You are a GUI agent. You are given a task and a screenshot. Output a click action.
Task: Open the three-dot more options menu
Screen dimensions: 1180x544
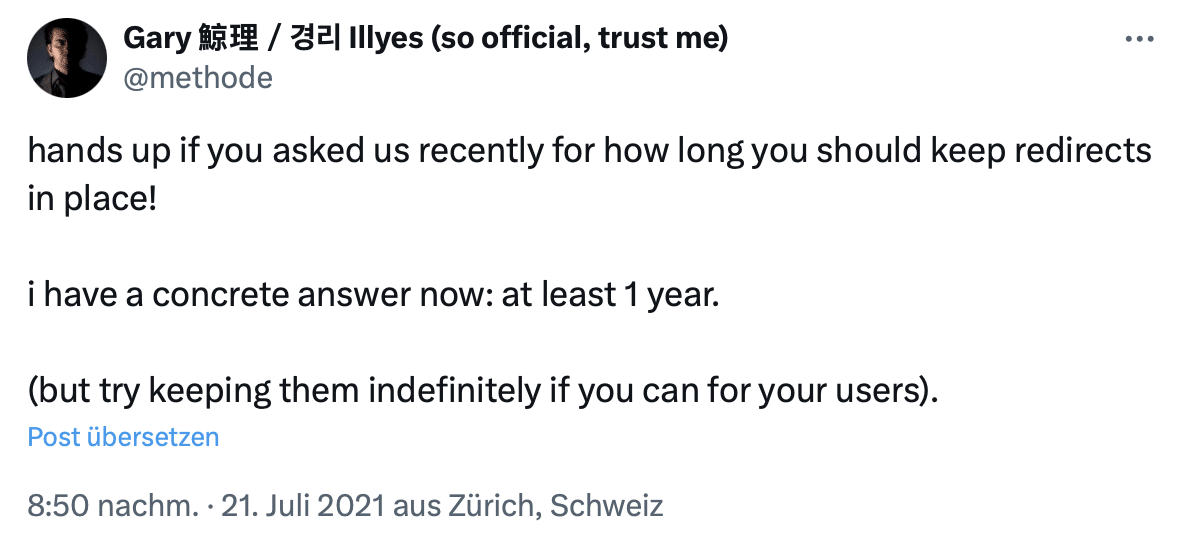pyautogui.click(x=1139, y=39)
